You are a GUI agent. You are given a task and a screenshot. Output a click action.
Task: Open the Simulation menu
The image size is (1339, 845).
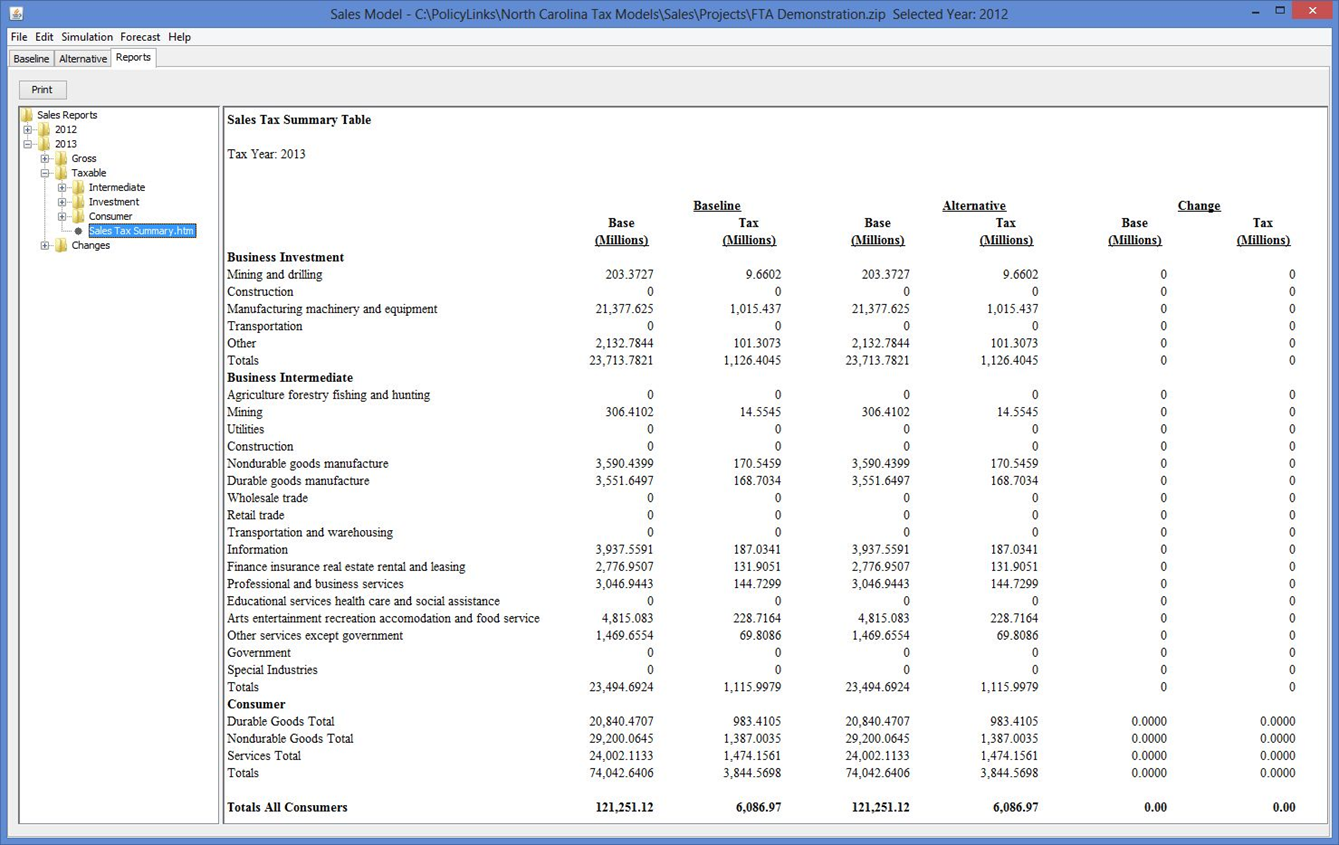point(87,37)
